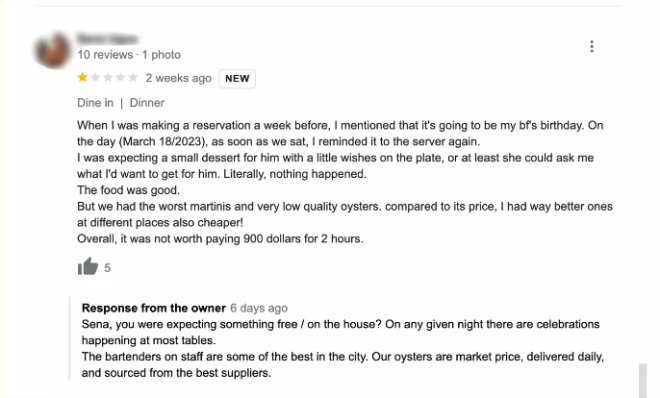Click the '2 weeks ago' timestamp
Image resolution: width=660 pixels, height=398 pixels.
[178, 78]
